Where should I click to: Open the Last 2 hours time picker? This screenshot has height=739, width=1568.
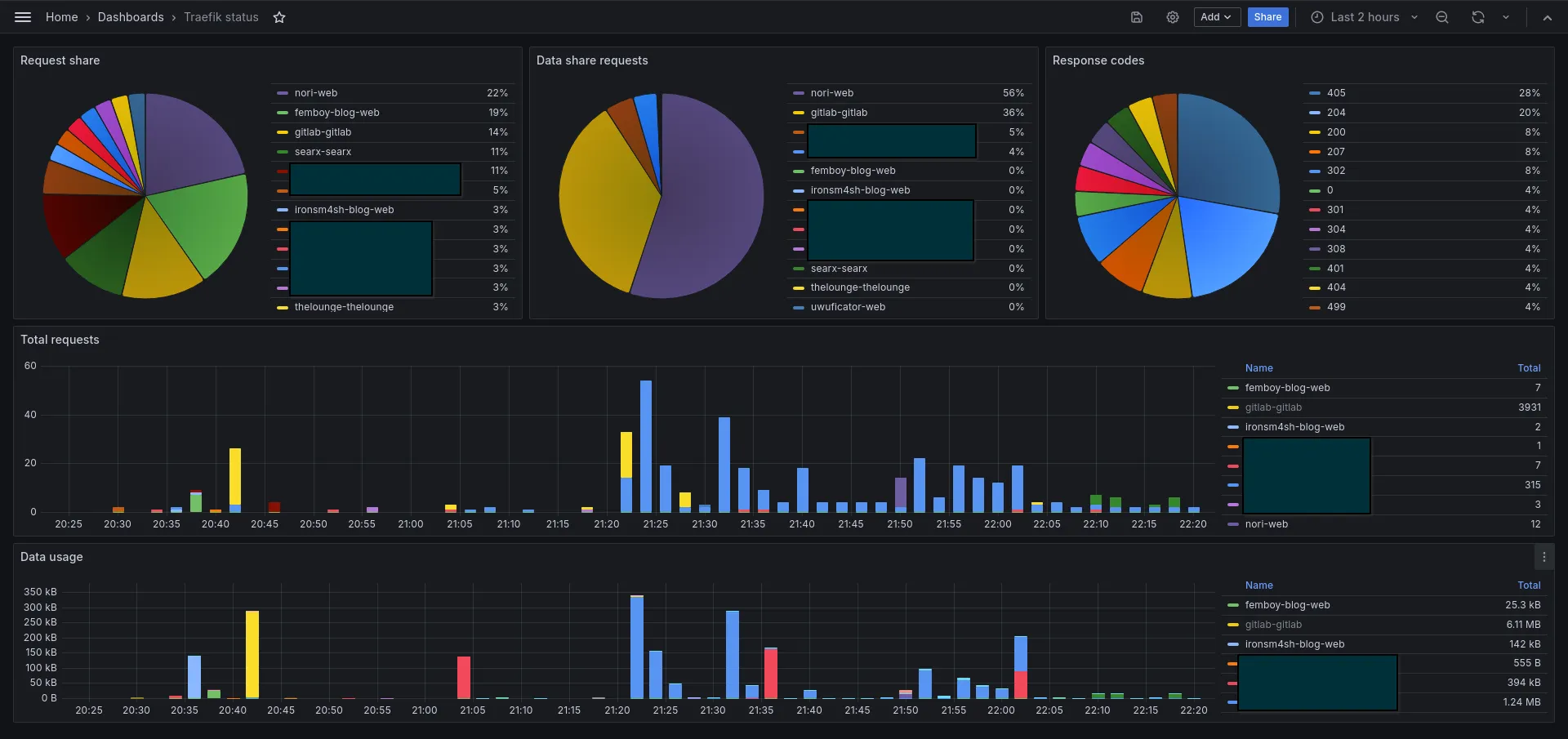[1364, 17]
